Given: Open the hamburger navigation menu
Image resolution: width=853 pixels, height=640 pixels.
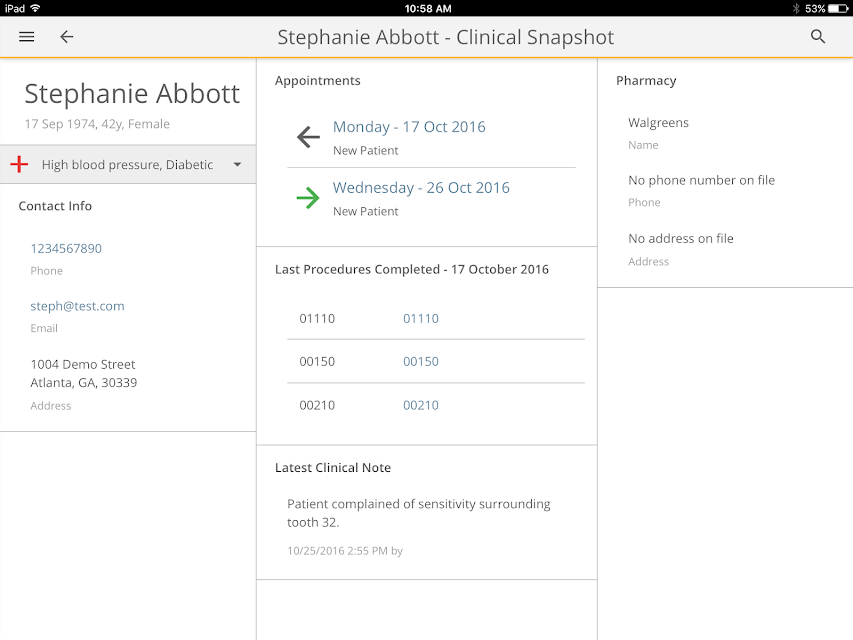Looking at the screenshot, I should [27, 36].
